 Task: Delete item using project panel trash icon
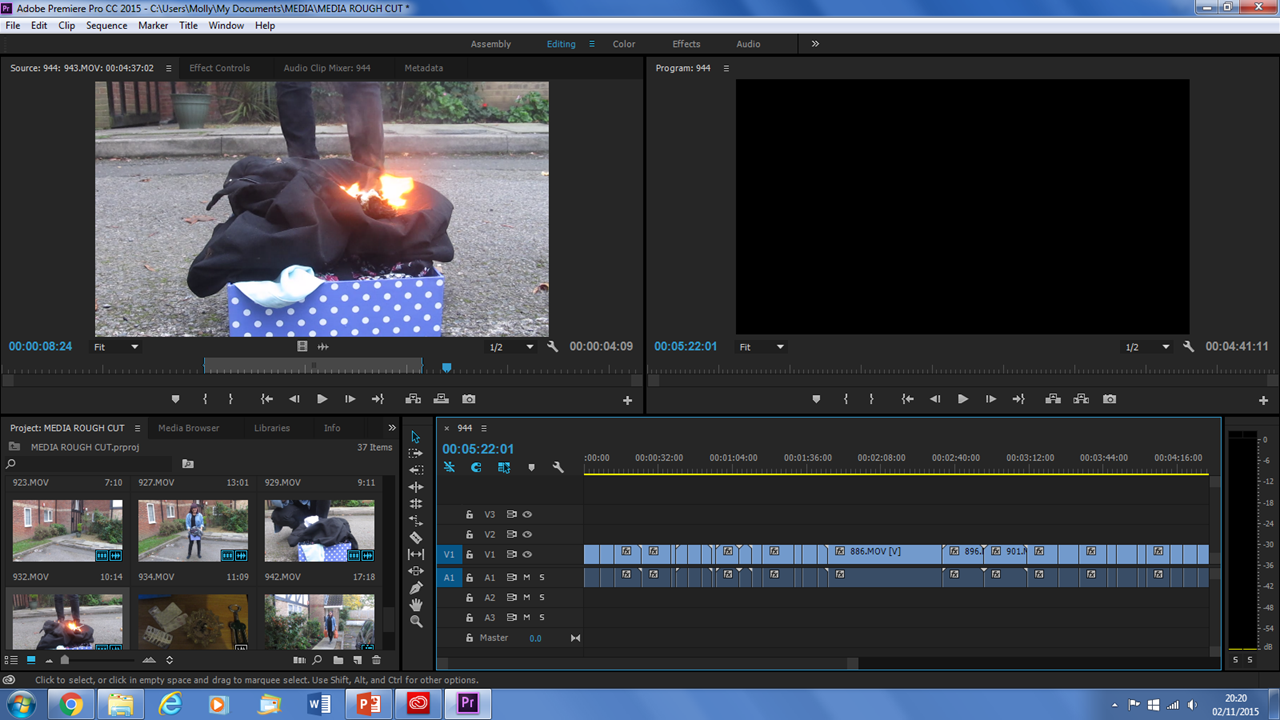[376, 660]
